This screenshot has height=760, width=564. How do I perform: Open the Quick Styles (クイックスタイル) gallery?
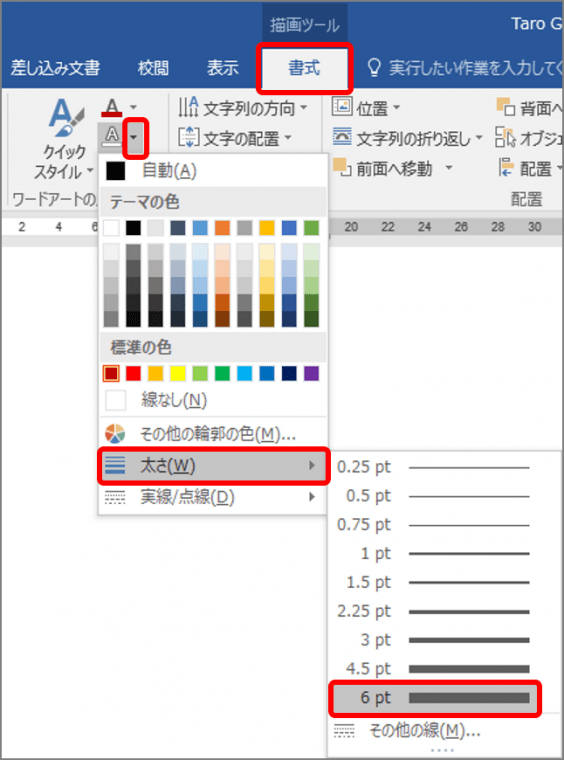[x=65, y=139]
